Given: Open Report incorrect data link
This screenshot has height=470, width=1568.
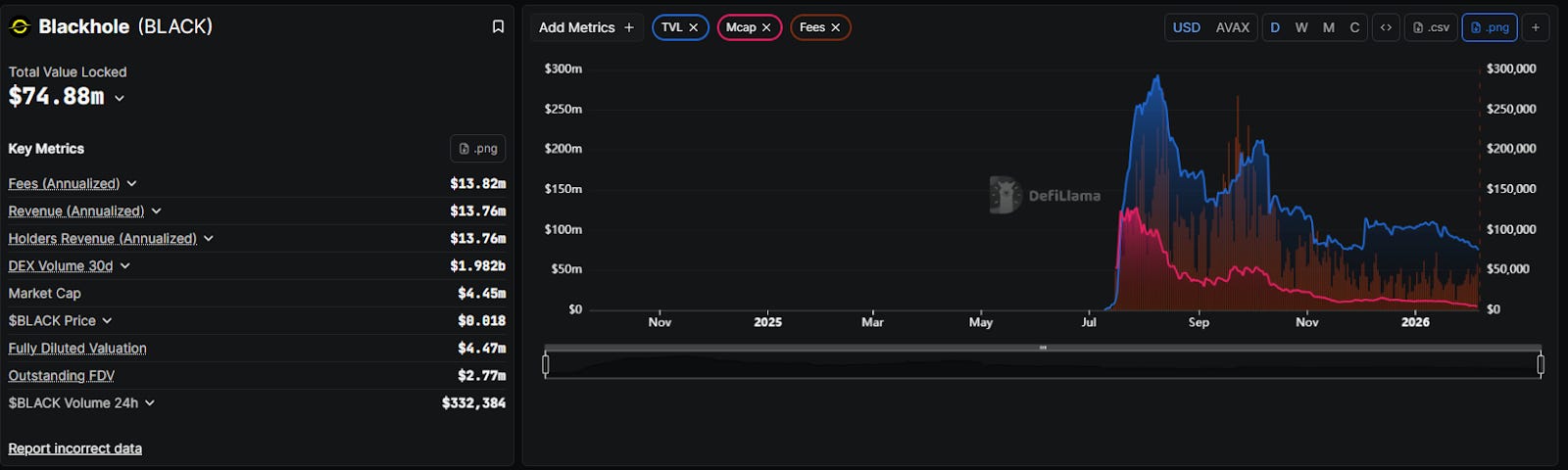Looking at the screenshot, I should 75,448.
